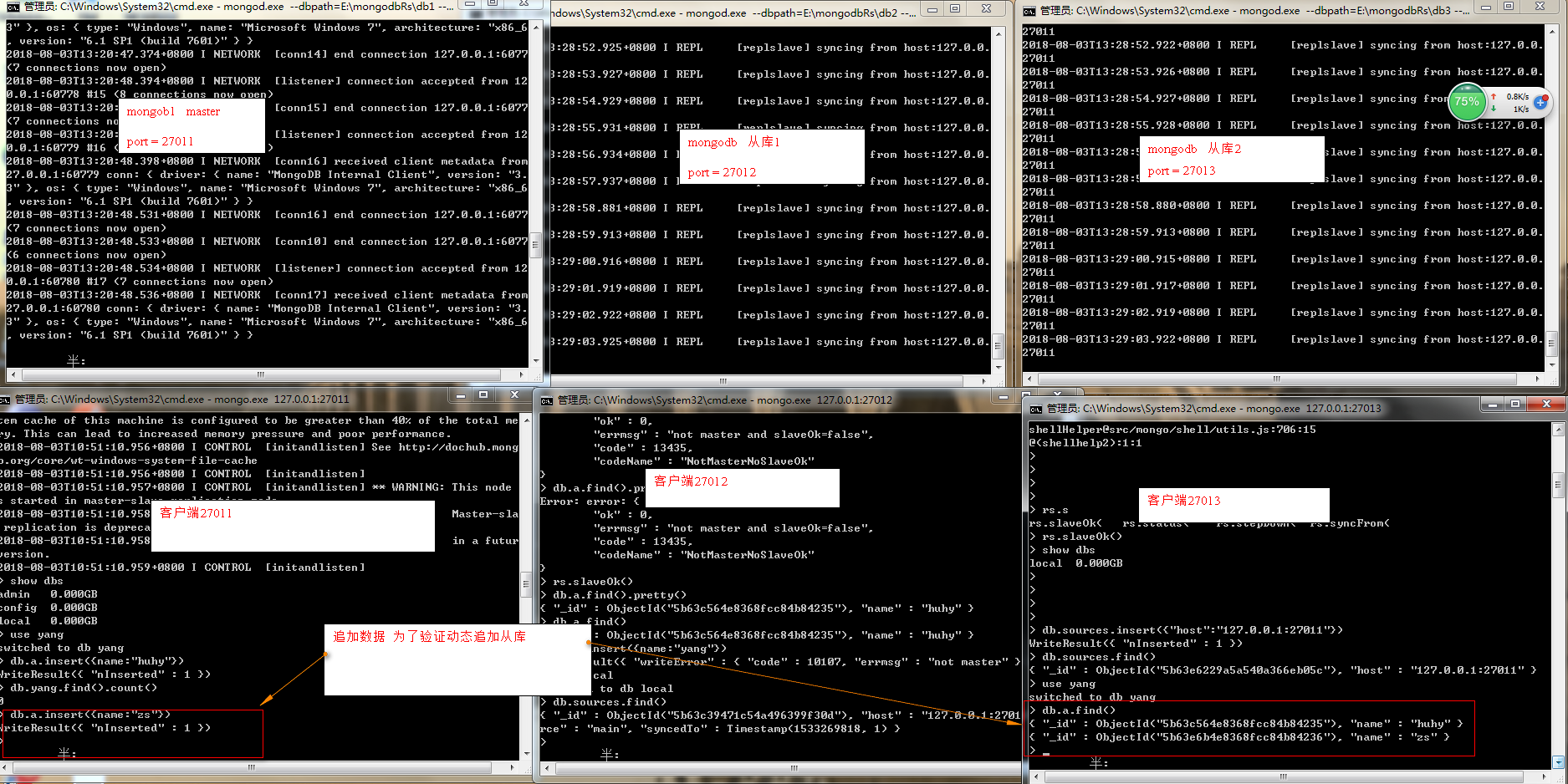Screen dimensions: 1568x784
Task: Click the up scroll arrow in the db2 window
Action: (998, 33)
